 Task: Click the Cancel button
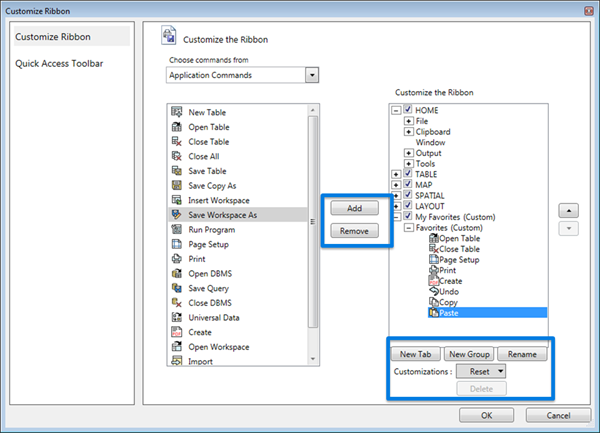pyautogui.click(x=558, y=415)
